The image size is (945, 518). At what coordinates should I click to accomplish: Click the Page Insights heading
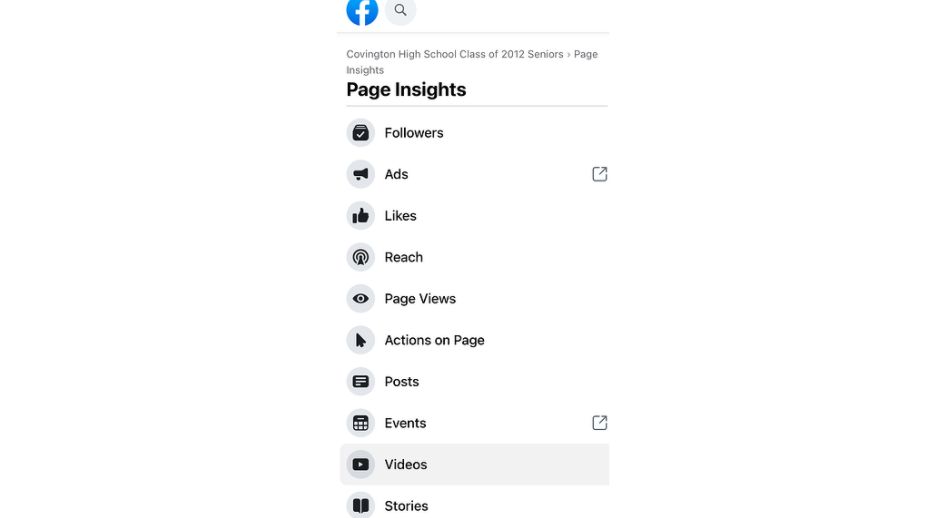[x=406, y=90]
